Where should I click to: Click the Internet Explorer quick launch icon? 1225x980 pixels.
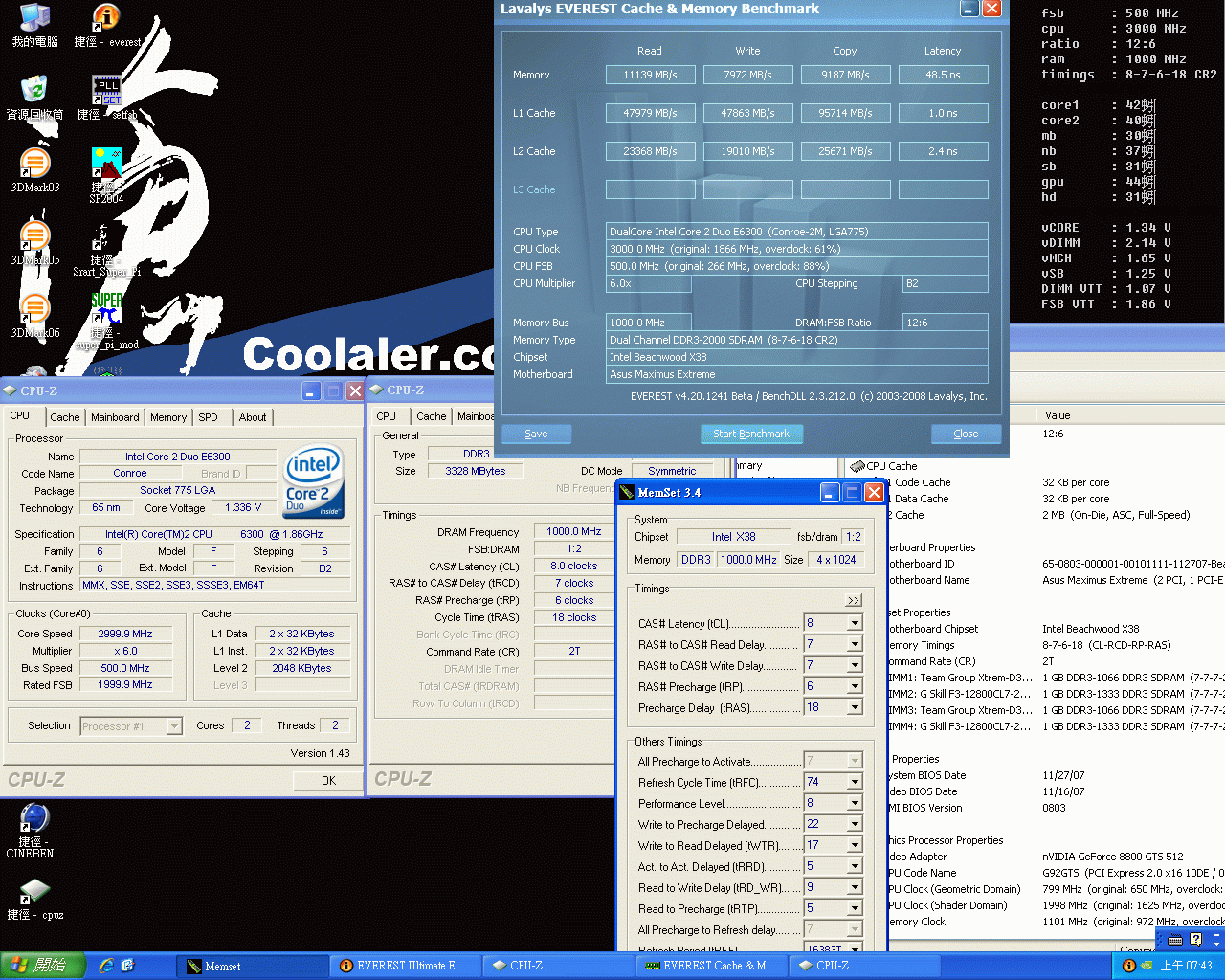[106, 966]
